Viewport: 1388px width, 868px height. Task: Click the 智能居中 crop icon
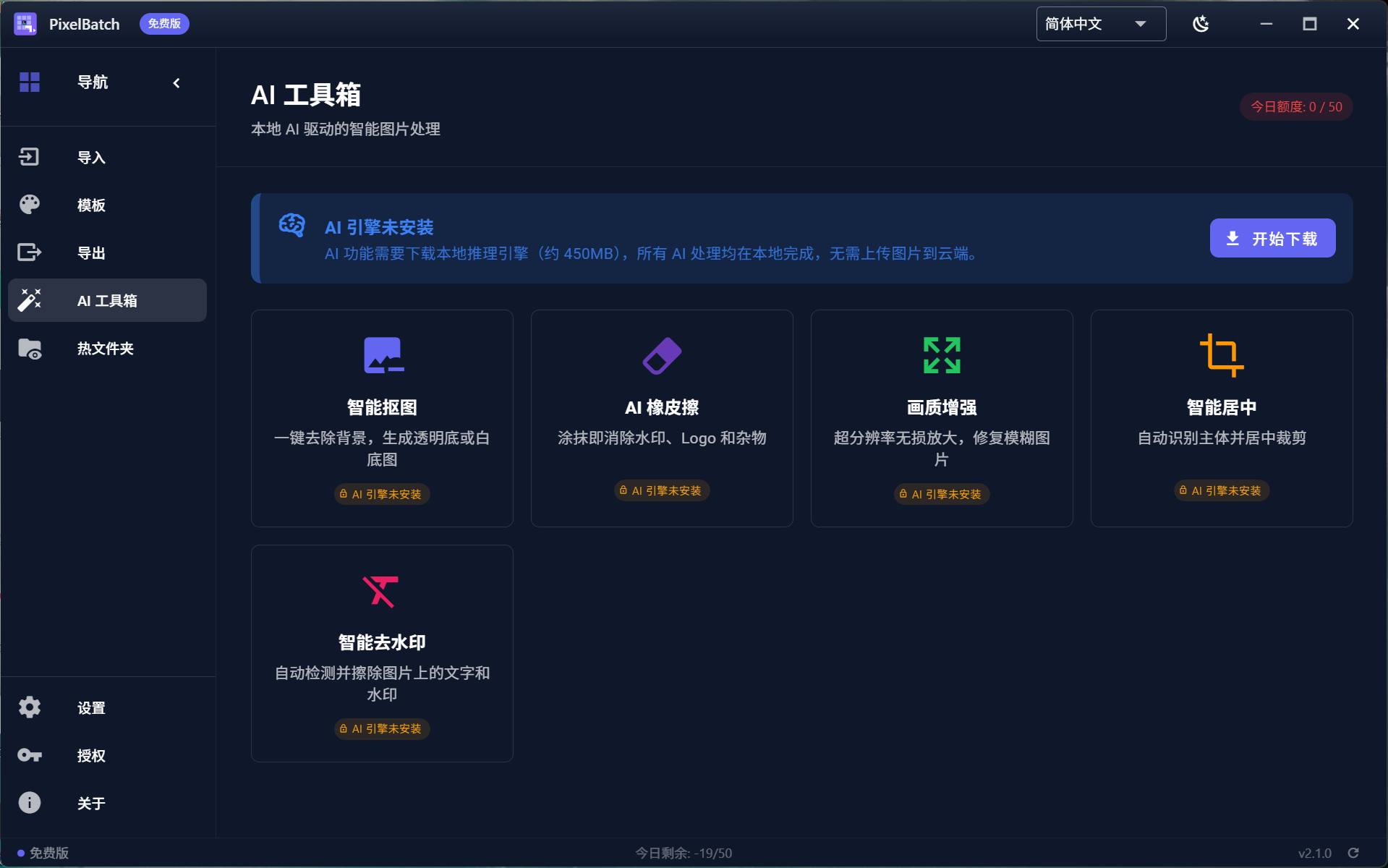pyautogui.click(x=1222, y=355)
